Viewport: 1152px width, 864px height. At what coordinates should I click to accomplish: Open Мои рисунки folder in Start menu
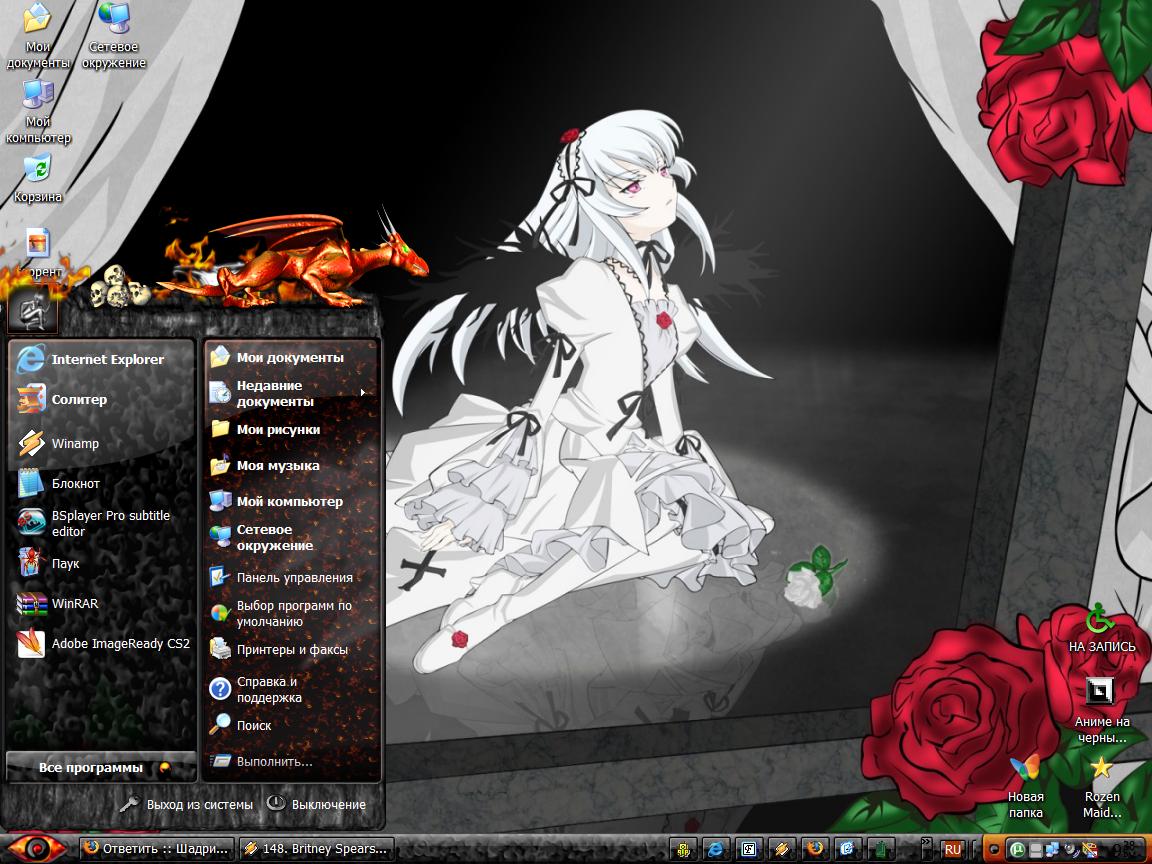(292, 430)
